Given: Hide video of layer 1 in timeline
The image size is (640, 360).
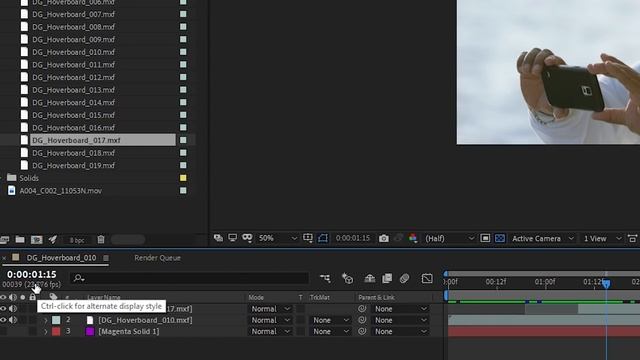Looking at the screenshot, I should pyautogui.click(x=3, y=309).
